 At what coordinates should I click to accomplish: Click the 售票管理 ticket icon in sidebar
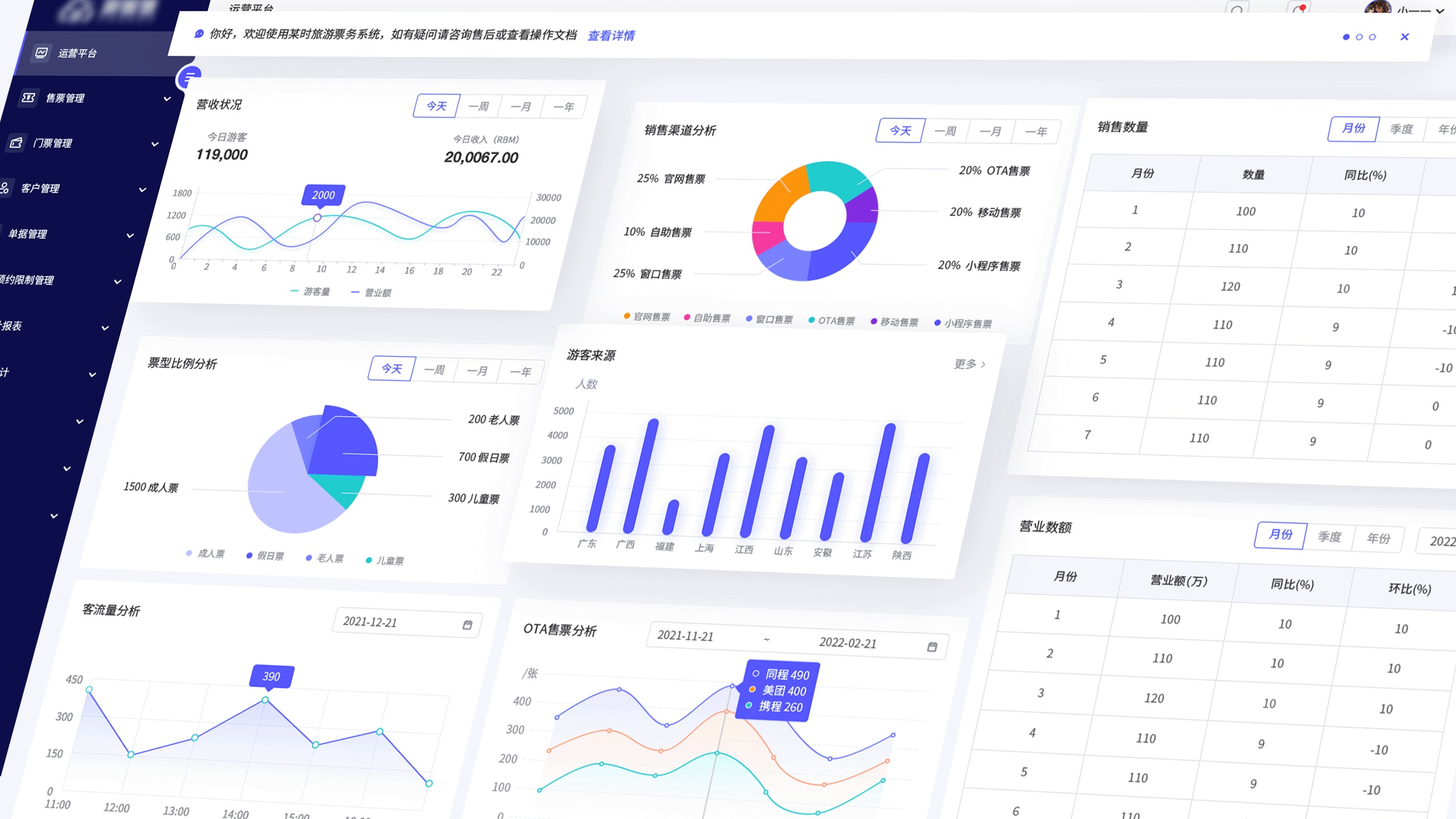click(28, 98)
